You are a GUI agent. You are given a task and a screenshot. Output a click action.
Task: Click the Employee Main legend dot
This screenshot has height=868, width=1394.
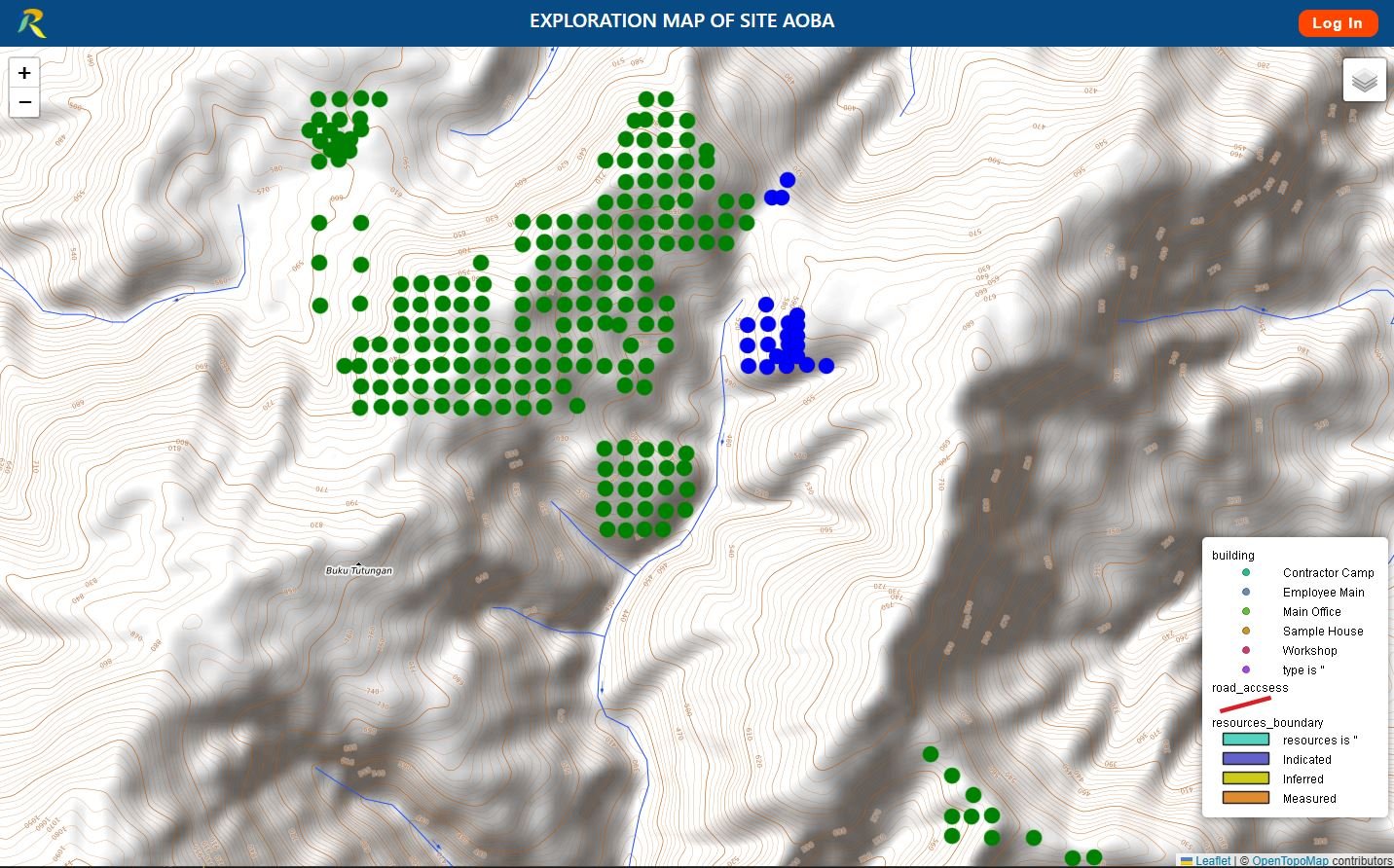(x=1245, y=592)
